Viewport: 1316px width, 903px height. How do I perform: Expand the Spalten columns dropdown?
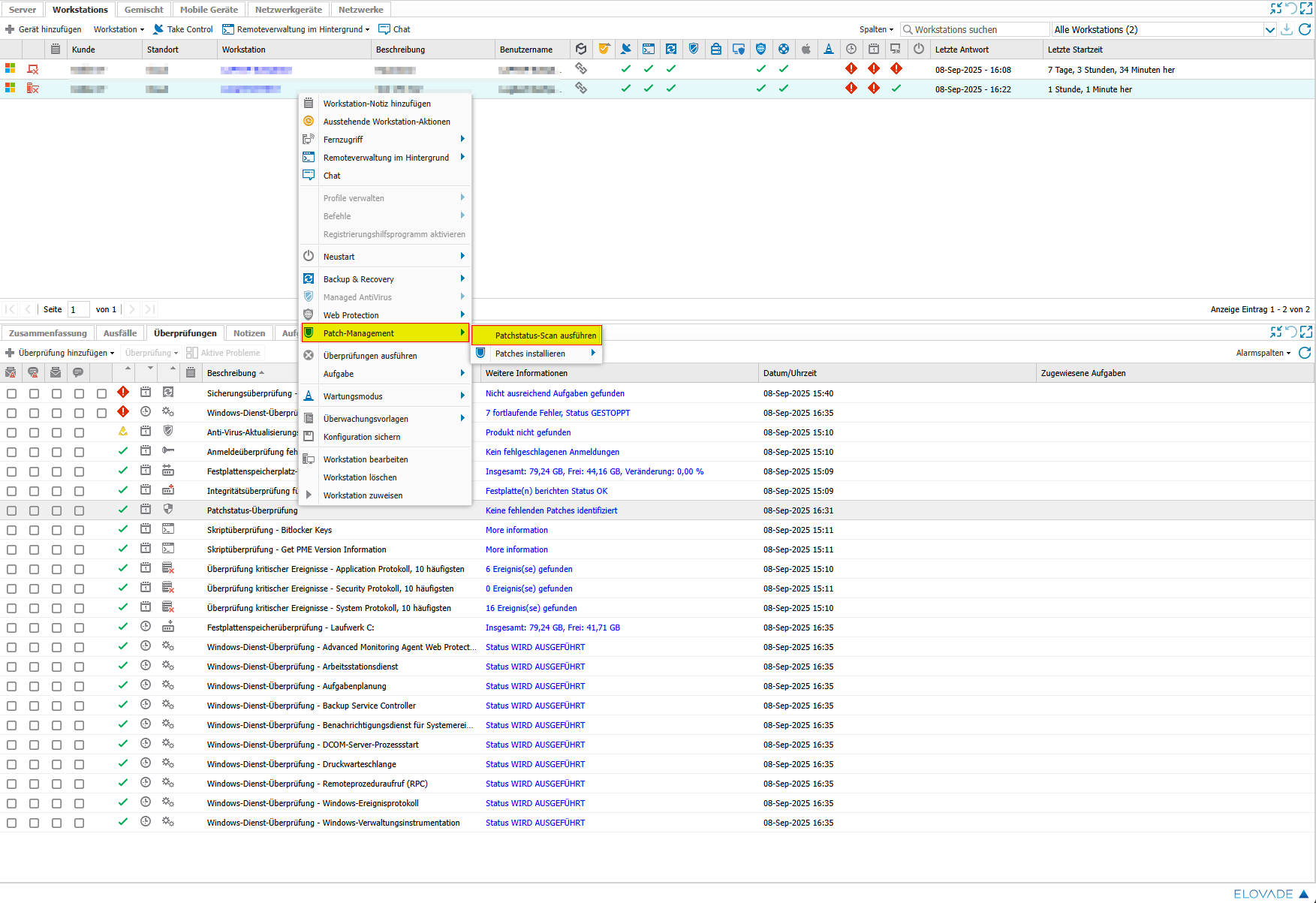click(x=876, y=30)
